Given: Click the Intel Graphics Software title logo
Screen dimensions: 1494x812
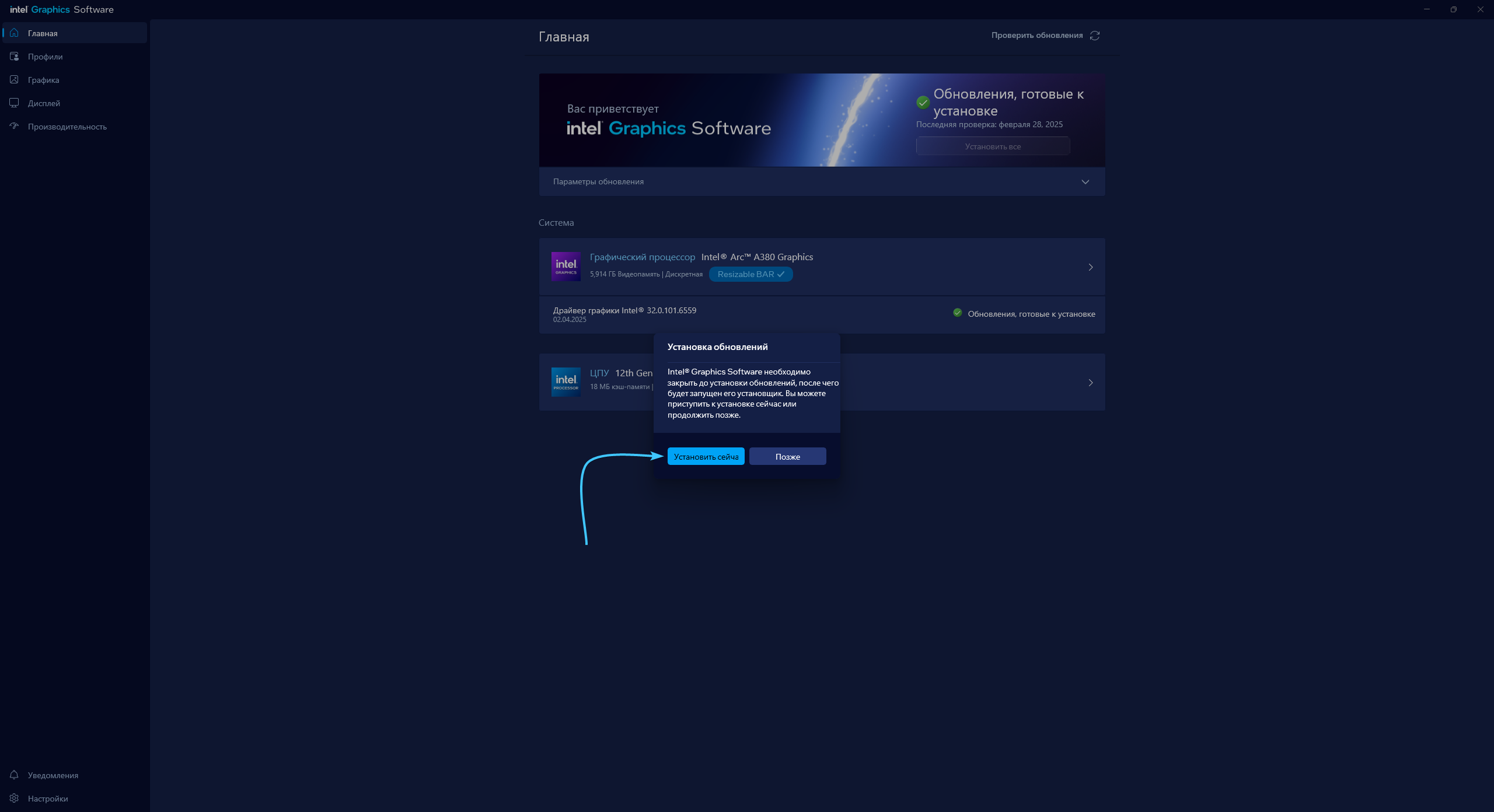Looking at the screenshot, I should [x=62, y=9].
